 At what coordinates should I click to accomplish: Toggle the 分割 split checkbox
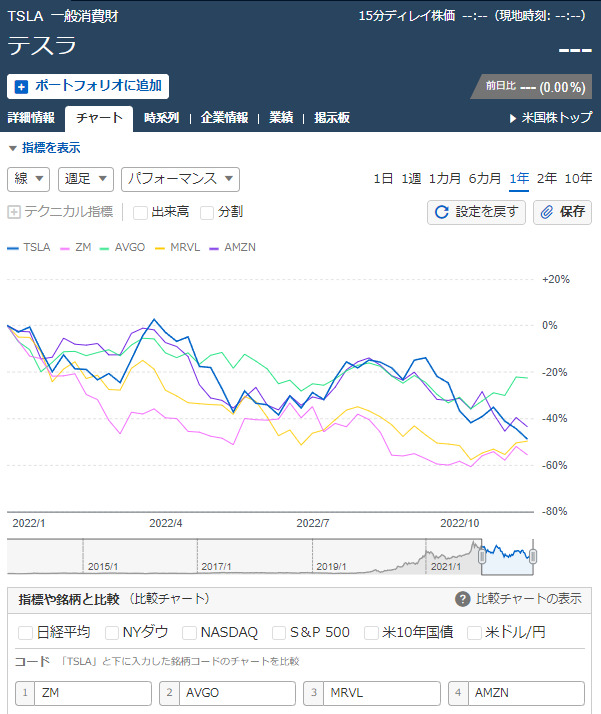[207, 212]
